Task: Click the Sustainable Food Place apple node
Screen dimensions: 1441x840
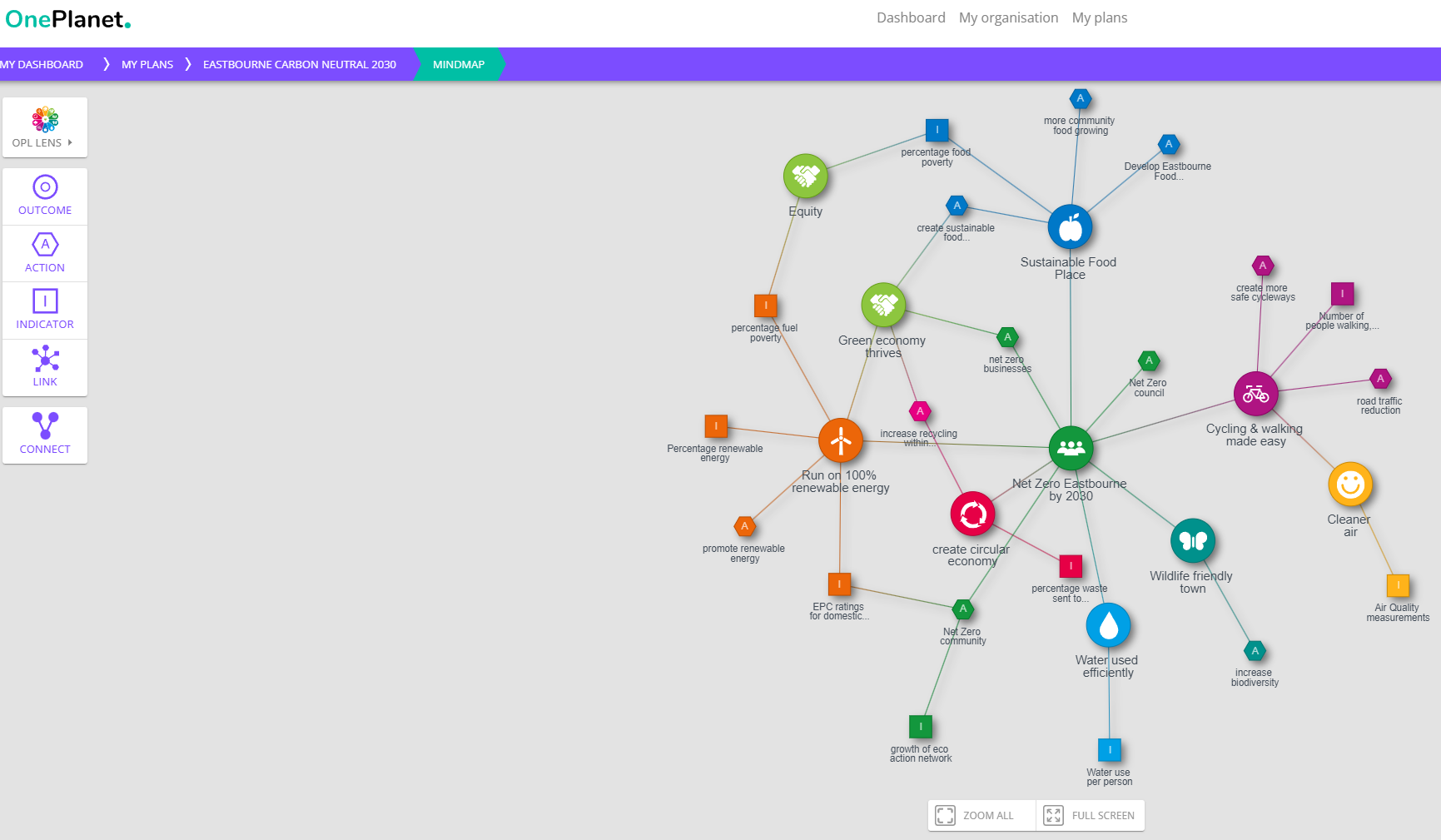Action: pyautogui.click(x=1070, y=226)
